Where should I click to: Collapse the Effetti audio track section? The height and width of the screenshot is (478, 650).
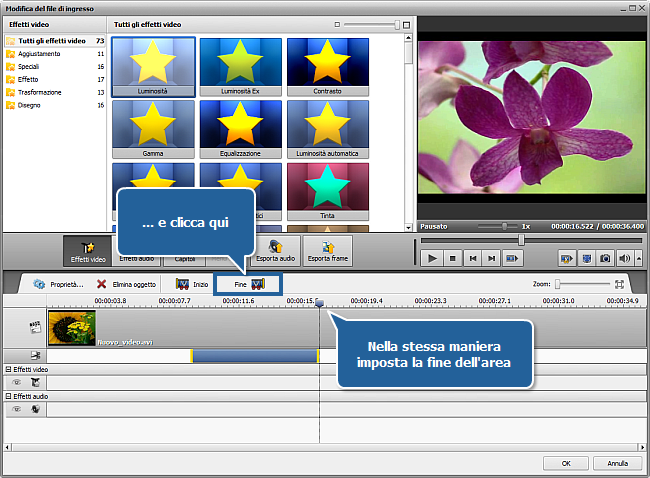pyautogui.click(x=8, y=396)
